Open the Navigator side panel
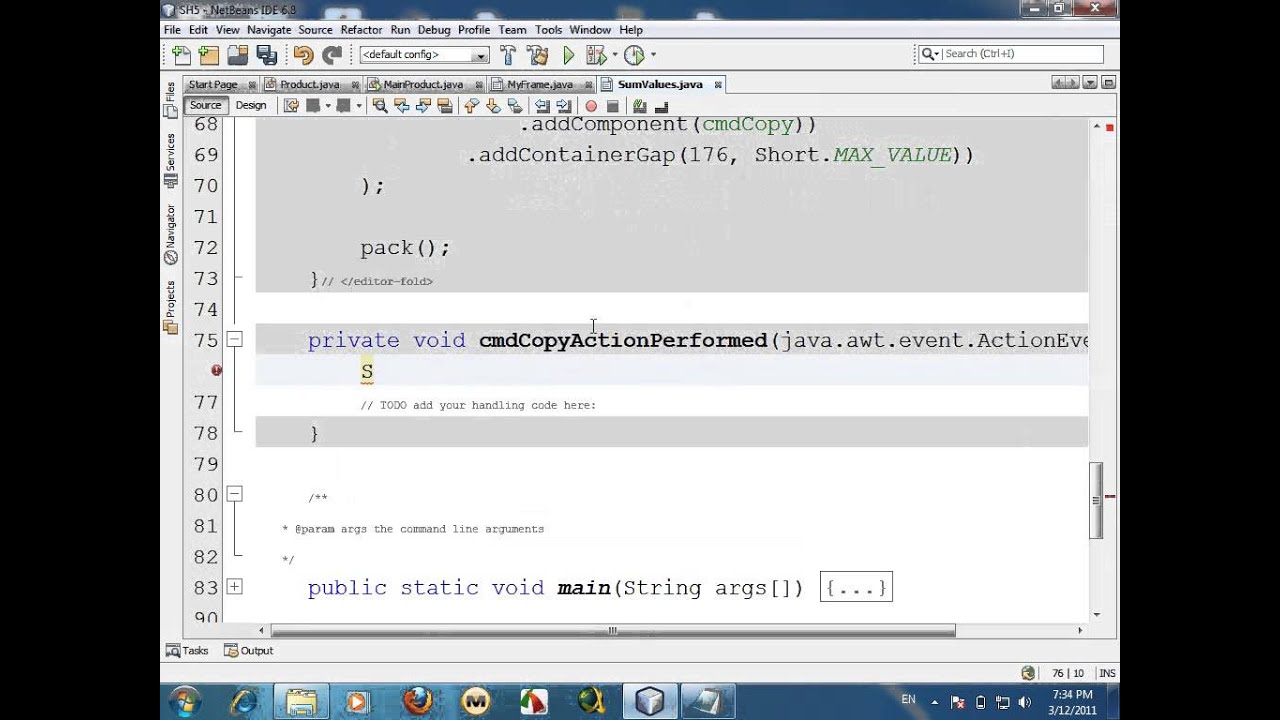This screenshot has height=720, width=1280. [x=170, y=234]
